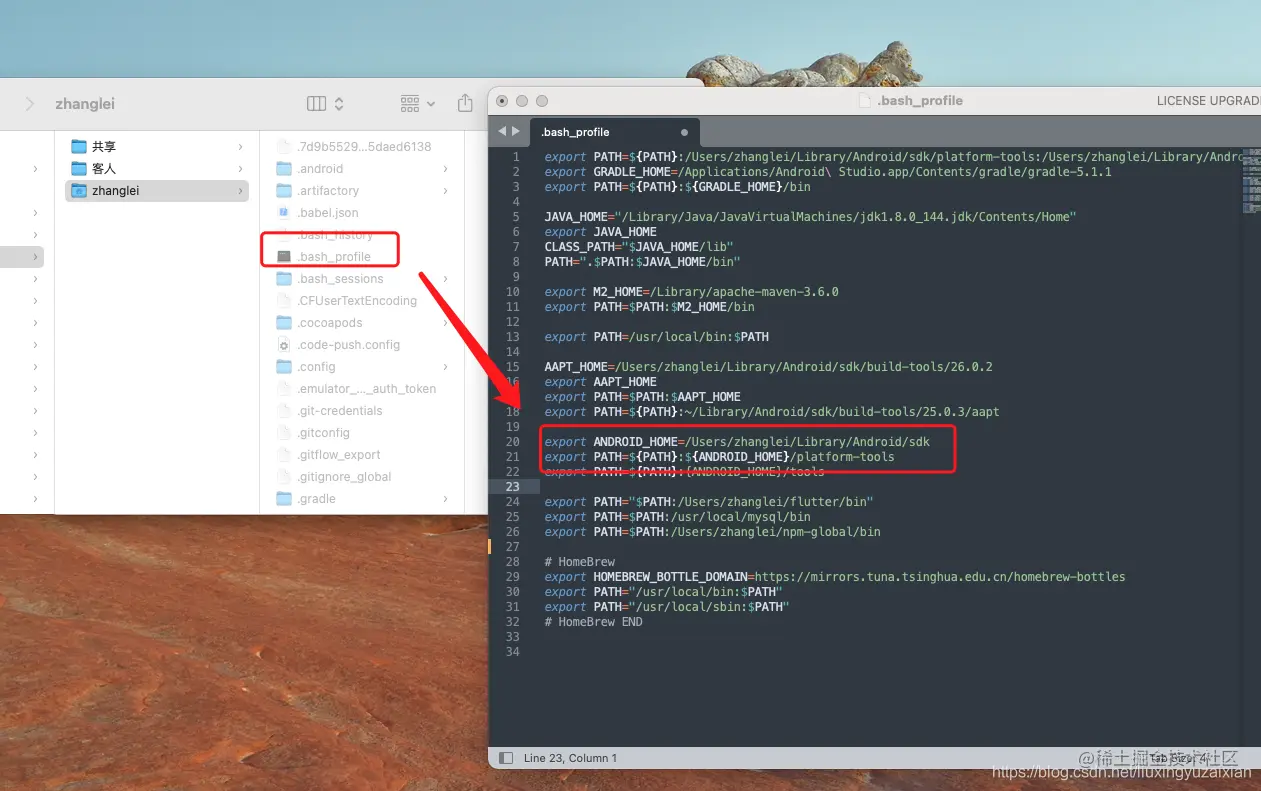Click the 'export JAVA_HOME' line
Image resolution: width=1261 pixels, height=791 pixels.
pos(600,232)
